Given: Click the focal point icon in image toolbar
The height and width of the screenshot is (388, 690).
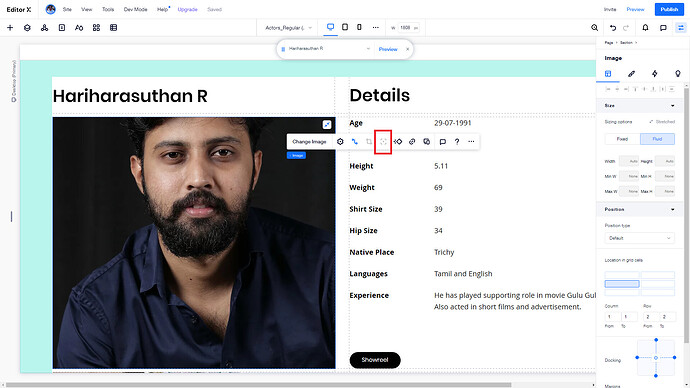Looking at the screenshot, I should [x=383, y=142].
